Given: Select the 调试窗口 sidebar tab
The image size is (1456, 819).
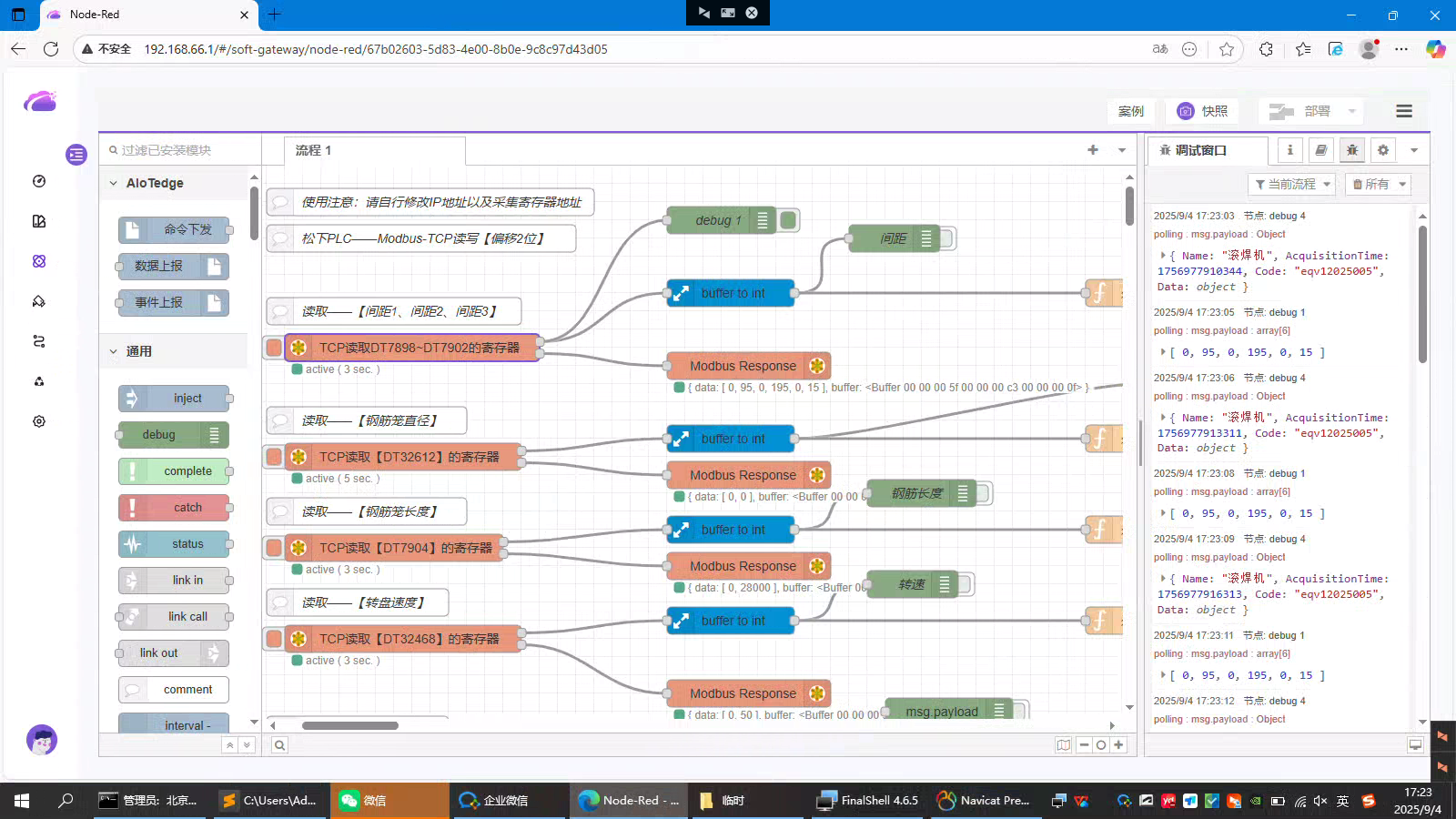Looking at the screenshot, I should tap(1207, 150).
